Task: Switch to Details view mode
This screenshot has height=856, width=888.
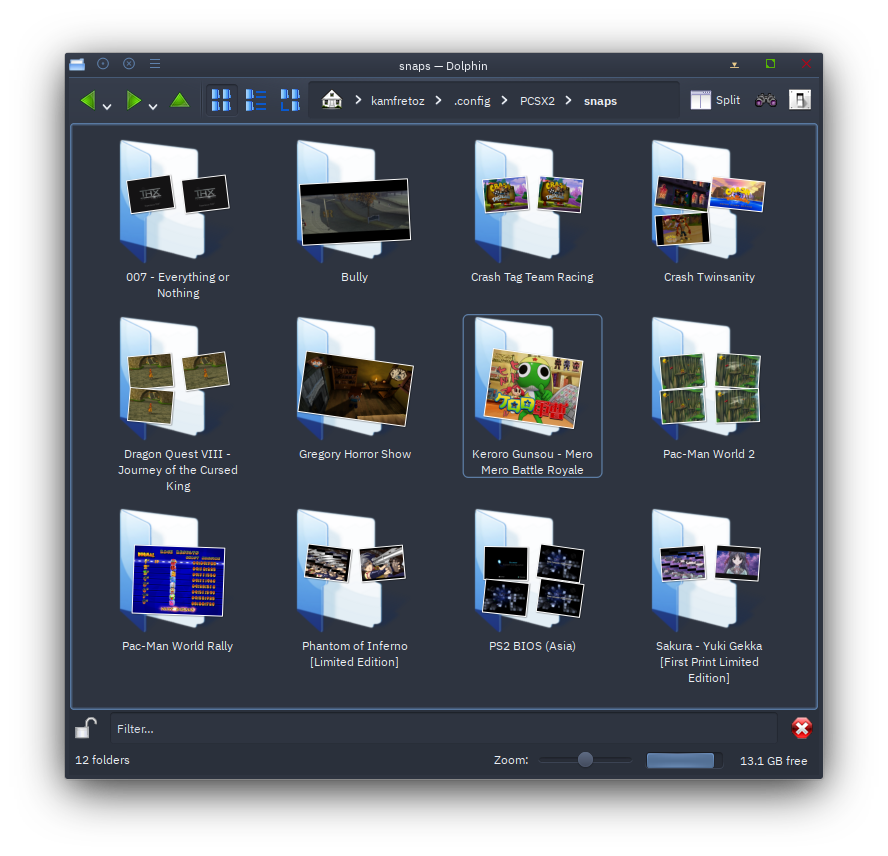Action: (290, 100)
